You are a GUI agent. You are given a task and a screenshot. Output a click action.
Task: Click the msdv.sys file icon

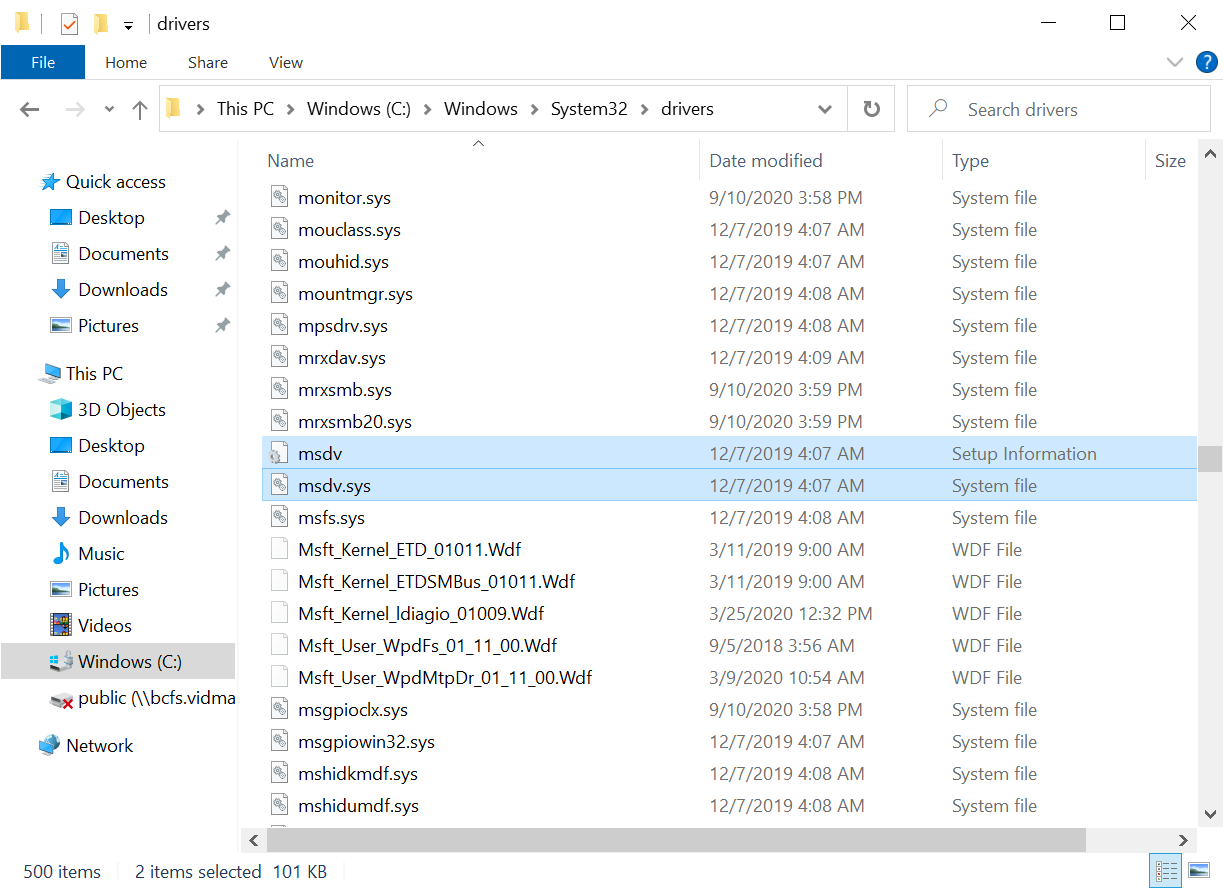pyautogui.click(x=279, y=486)
